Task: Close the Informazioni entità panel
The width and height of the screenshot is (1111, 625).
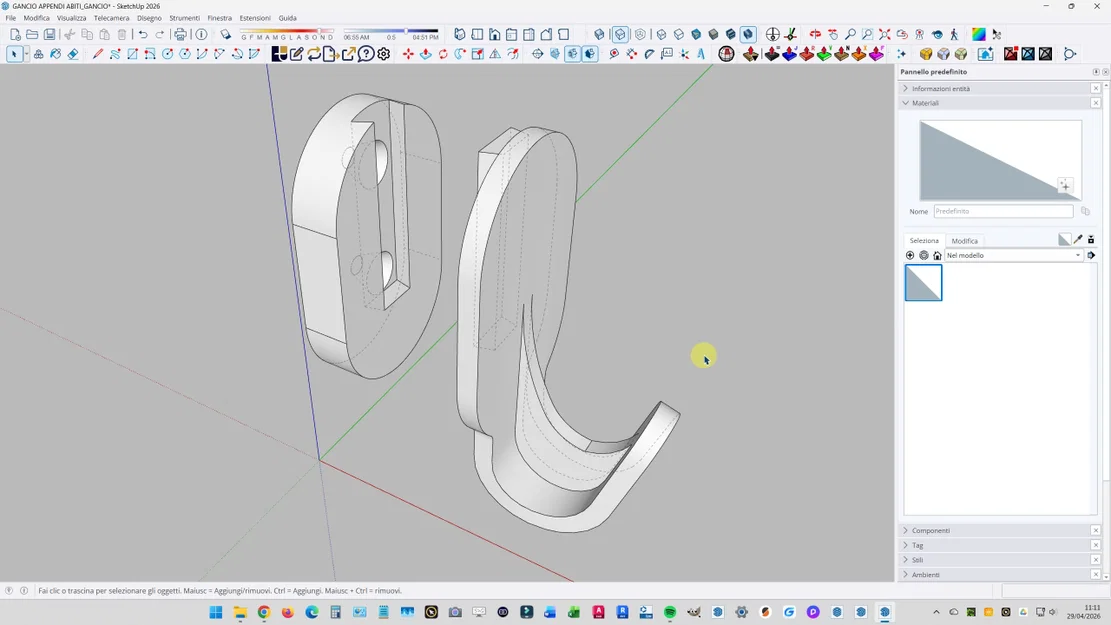Action: pos(1095,89)
